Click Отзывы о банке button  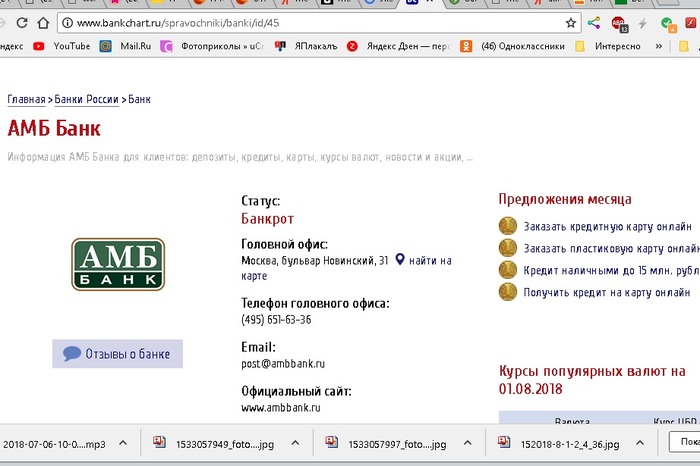click(x=117, y=354)
